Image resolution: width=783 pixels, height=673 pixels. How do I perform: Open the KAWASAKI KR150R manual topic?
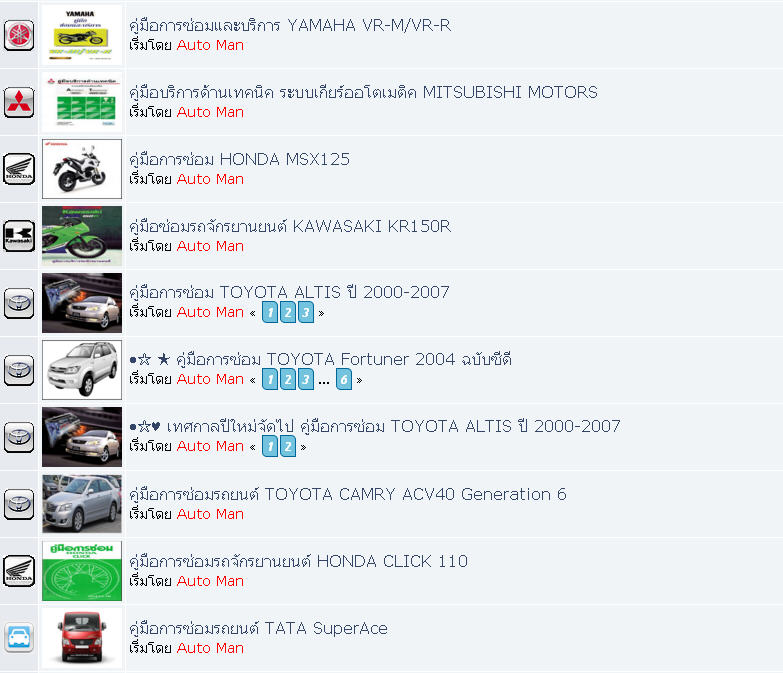[290, 226]
